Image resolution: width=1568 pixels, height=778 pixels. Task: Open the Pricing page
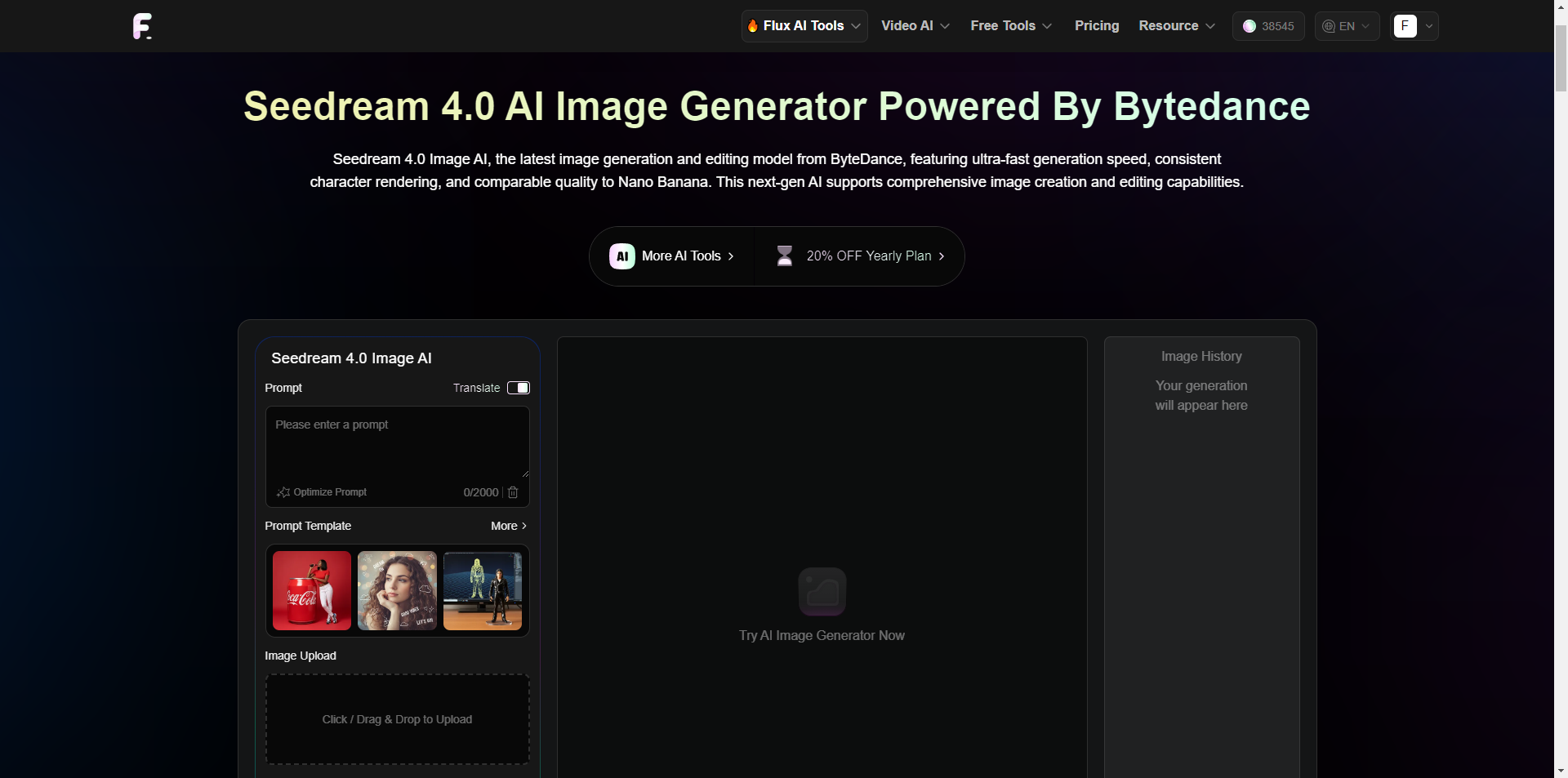pyautogui.click(x=1096, y=26)
